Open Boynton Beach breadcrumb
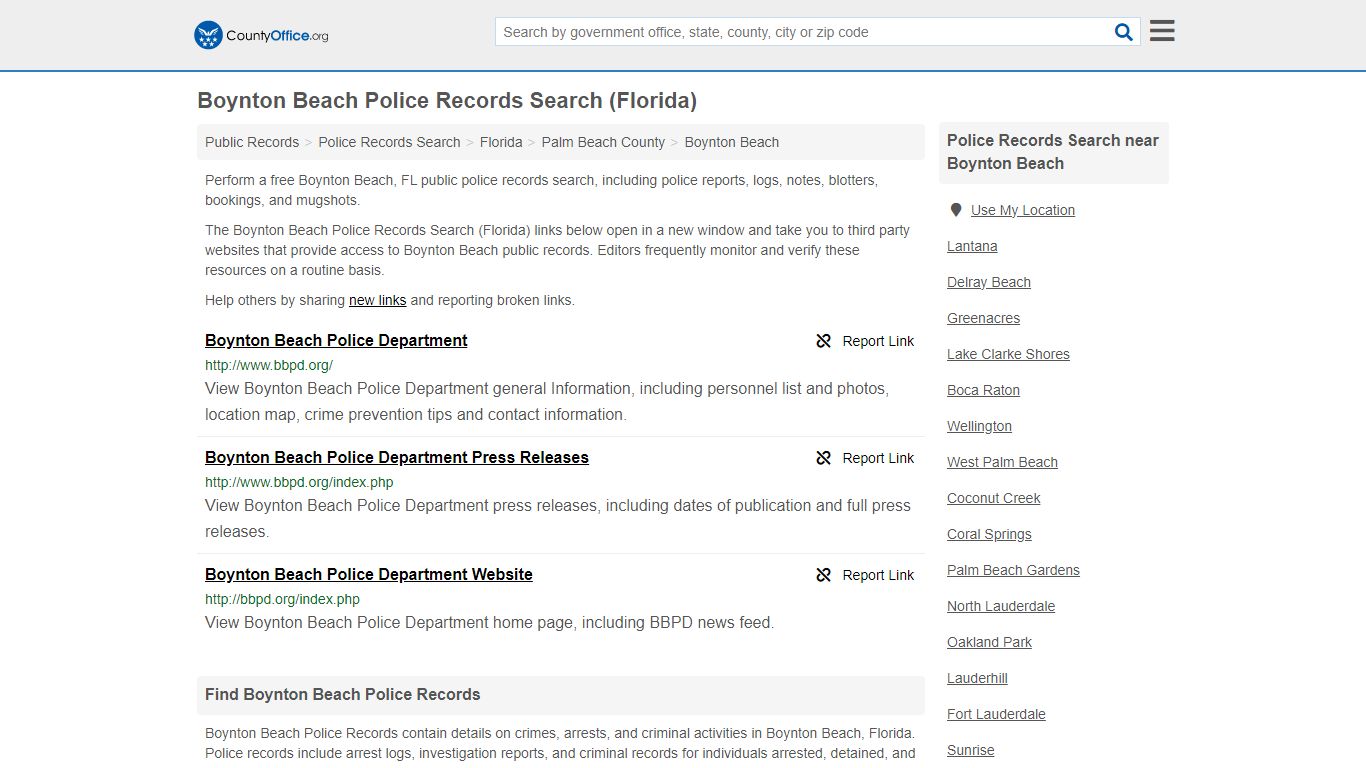The image size is (1366, 768). [x=732, y=142]
